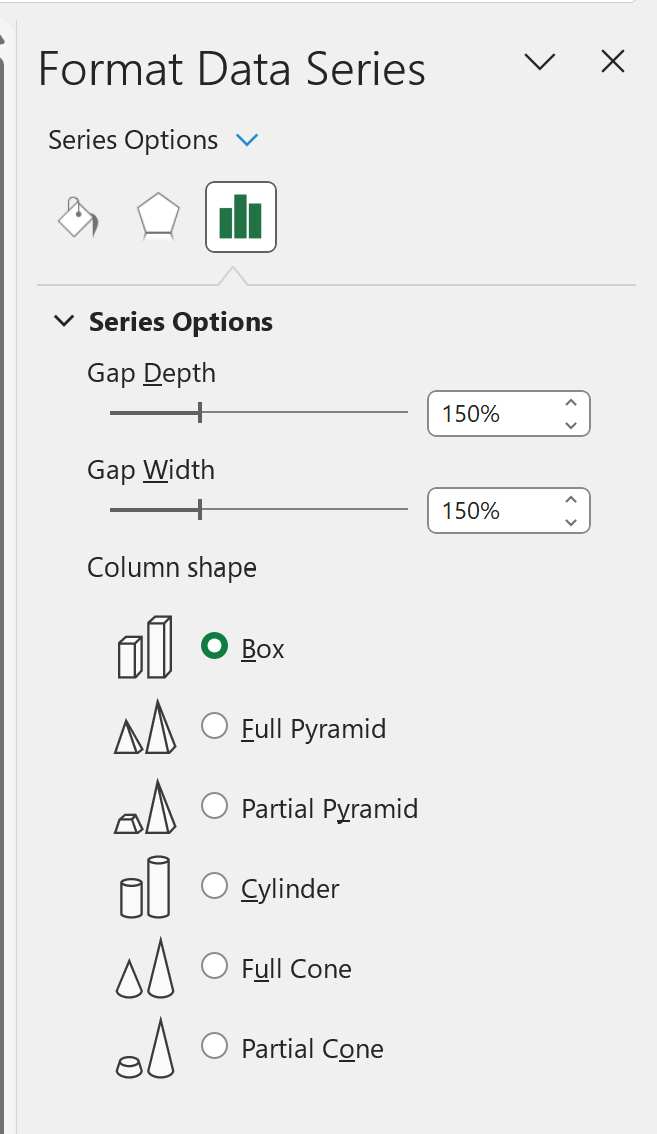Click the Series Options chart icon
Image resolution: width=657 pixels, height=1134 pixels.
point(240,216)
